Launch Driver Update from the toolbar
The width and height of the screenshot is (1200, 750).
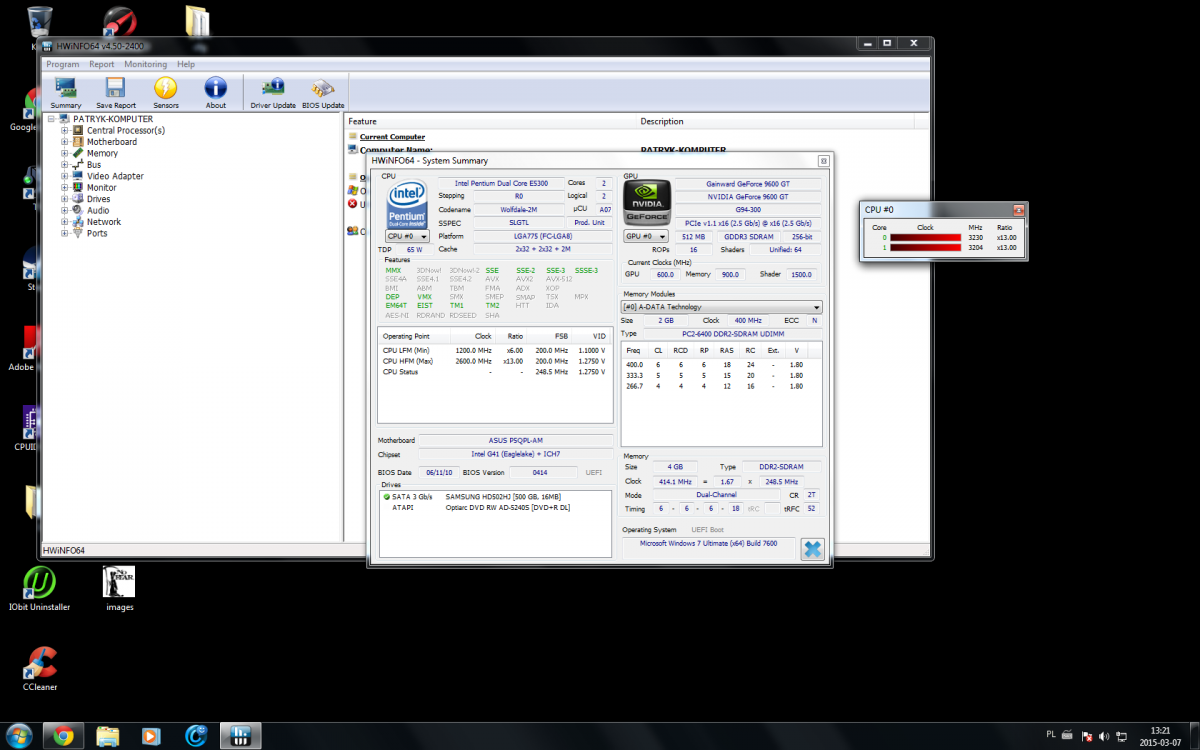(x=273, y=92)
